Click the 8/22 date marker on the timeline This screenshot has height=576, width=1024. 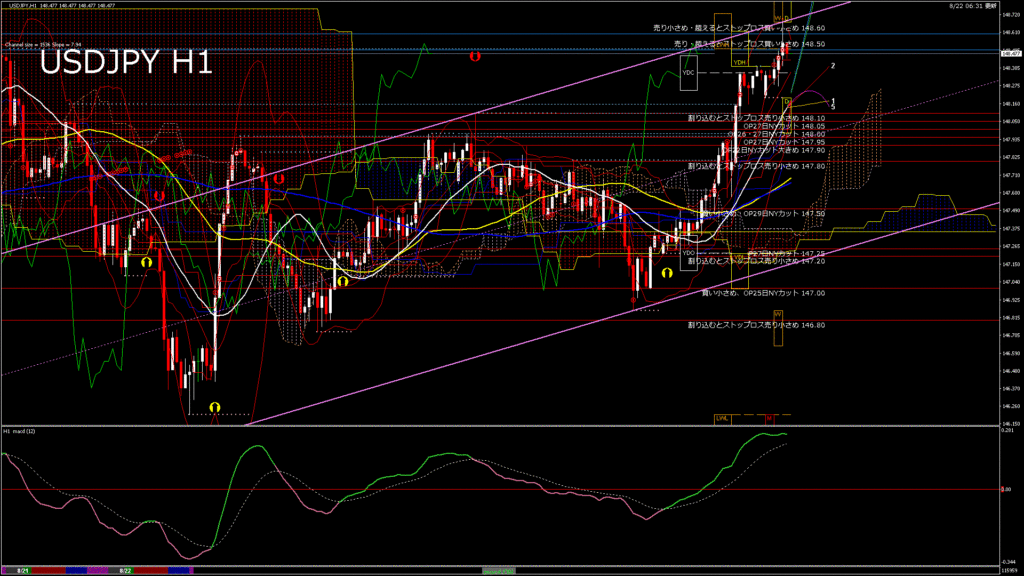point(126,570)
